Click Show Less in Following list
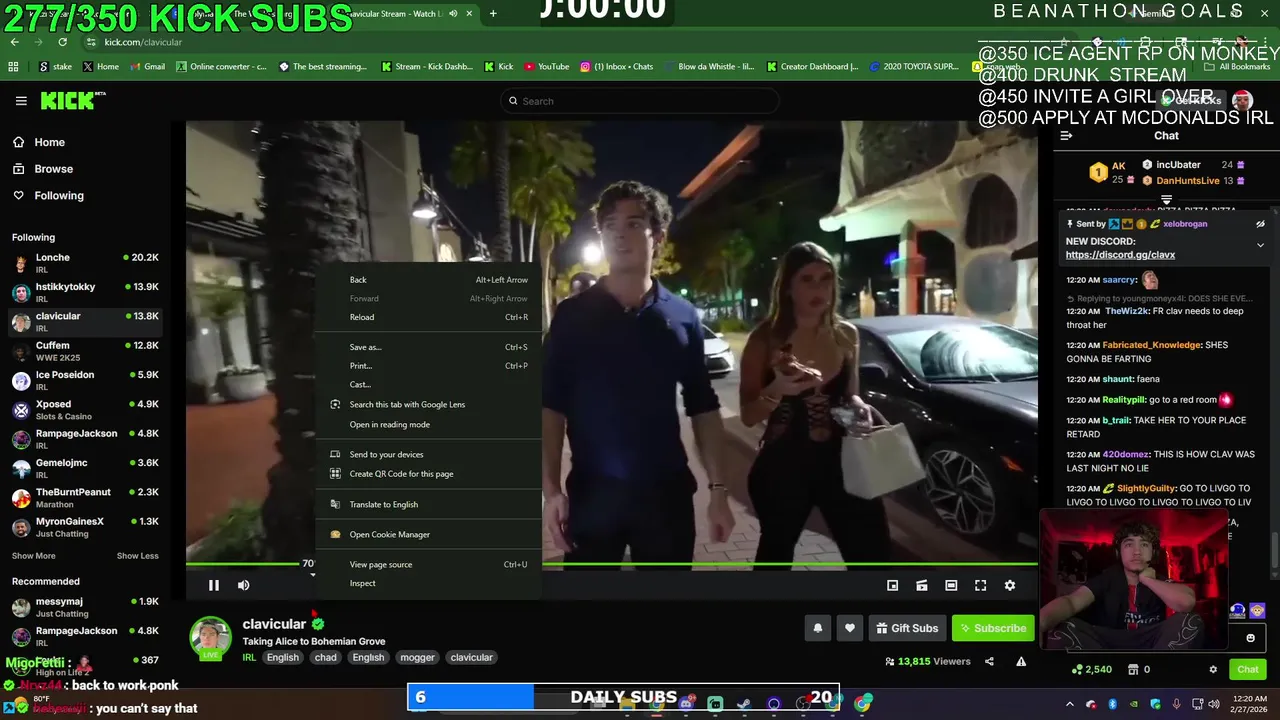The image size is (1280, 720). coord(137,556)
